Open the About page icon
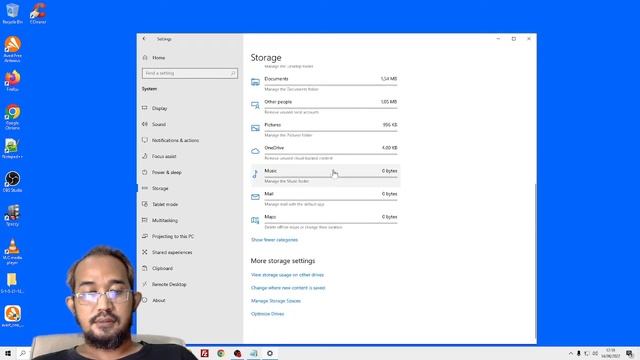Image resolution: width=640 pixels, height=360 pixels. (144, 300)
